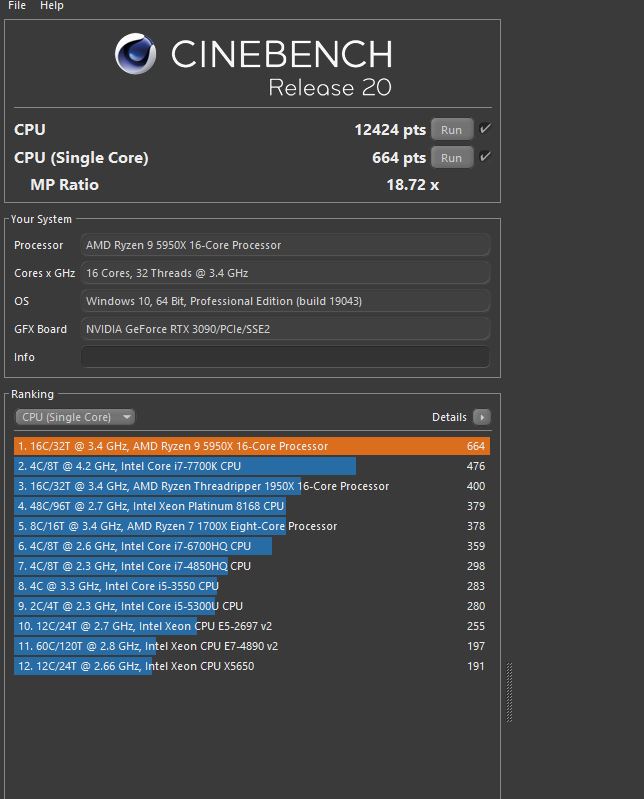Open the CPU (Single Core) ranking dropdown
The image size is (644, 799).
tap(75, 417)
